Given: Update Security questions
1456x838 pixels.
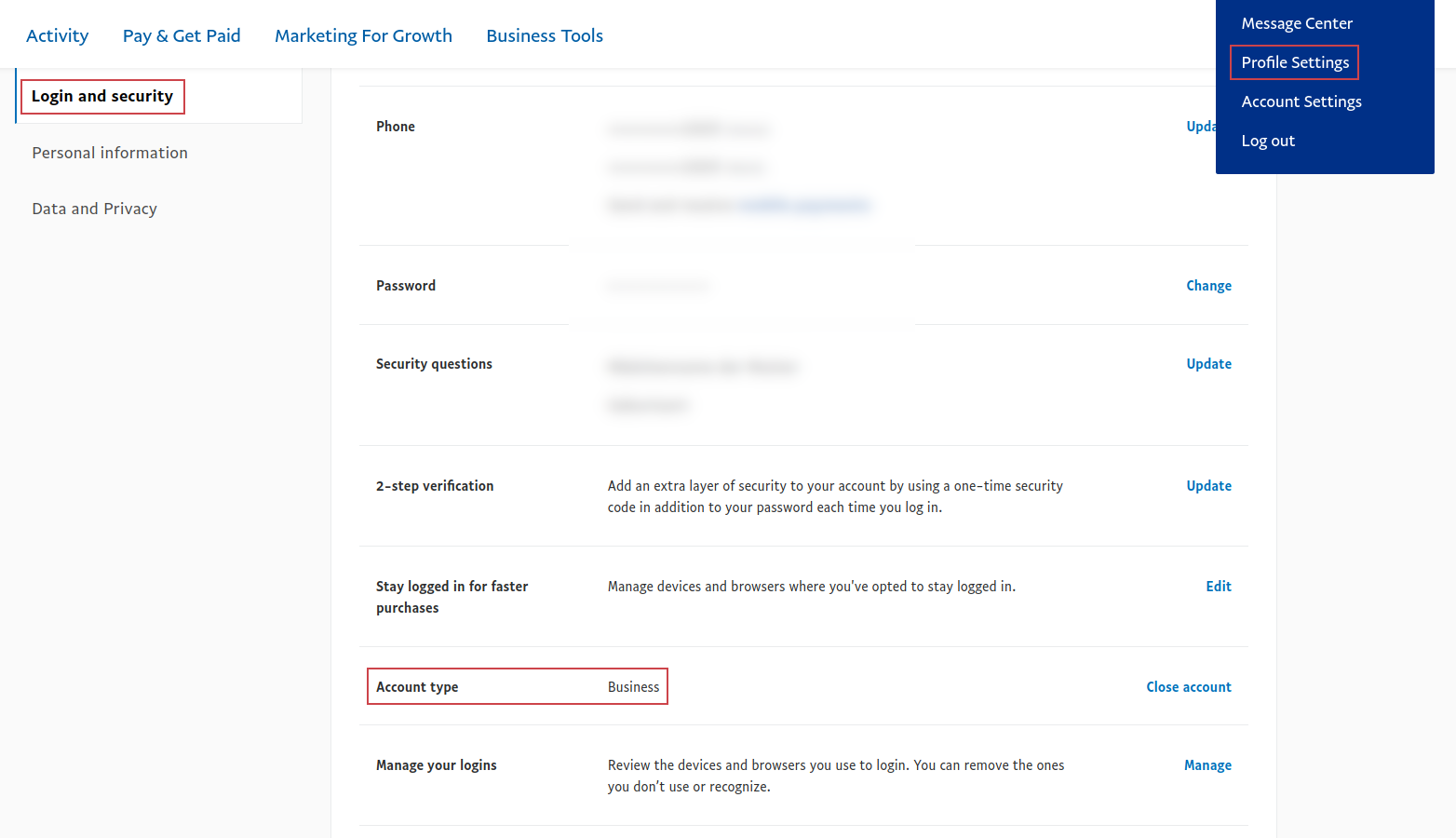Looking at the screenshot, I should (x=1208, y=364).
